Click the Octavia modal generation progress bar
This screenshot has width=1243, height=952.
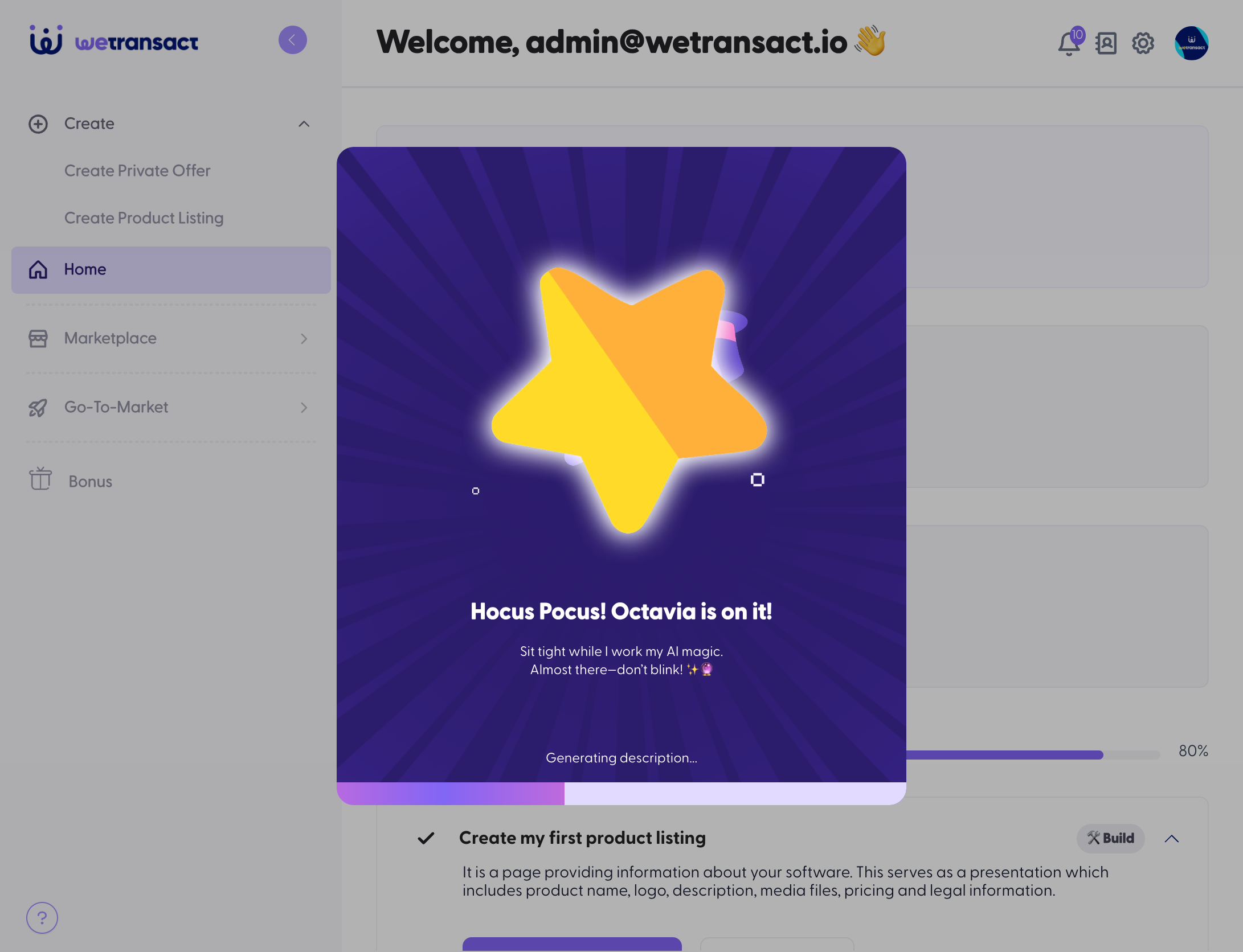pos(621,793)
